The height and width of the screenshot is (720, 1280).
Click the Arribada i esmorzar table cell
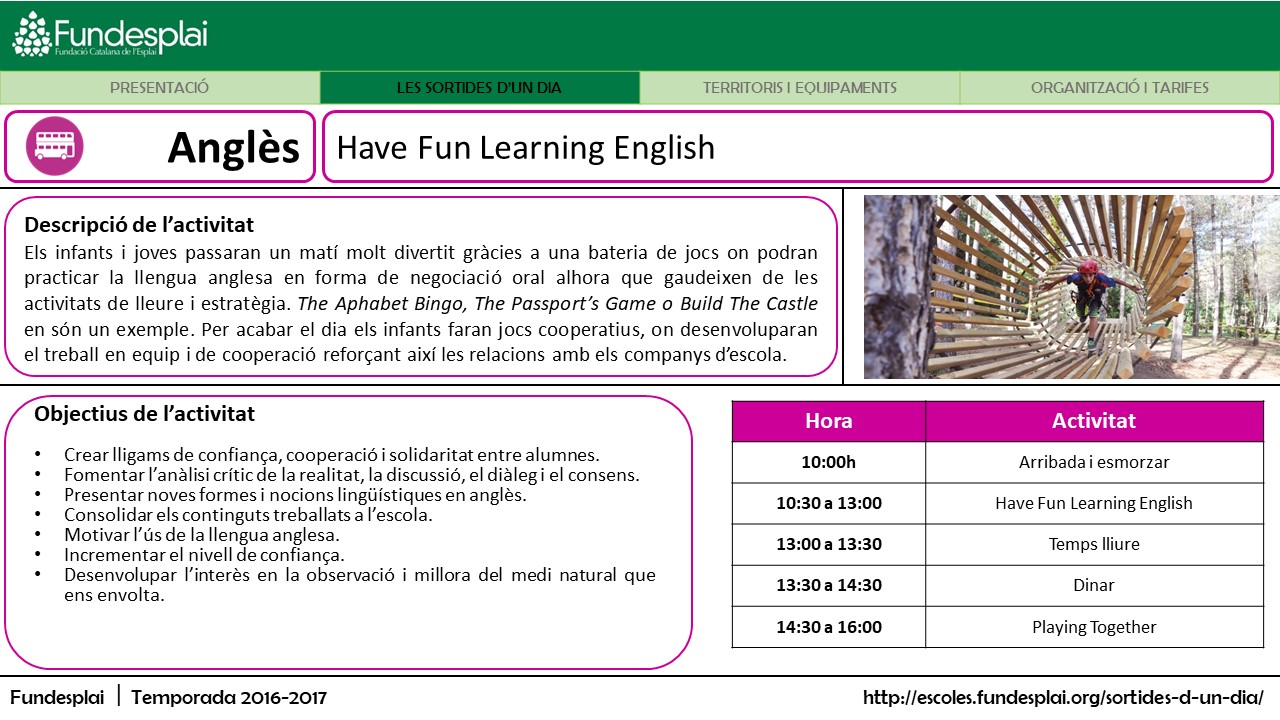(x=1093, y=462)
